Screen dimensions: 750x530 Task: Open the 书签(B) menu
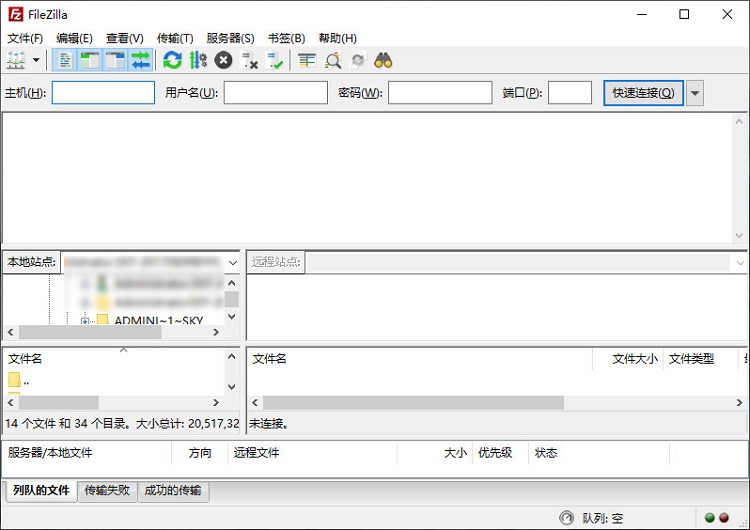click(x=286, y=38)
